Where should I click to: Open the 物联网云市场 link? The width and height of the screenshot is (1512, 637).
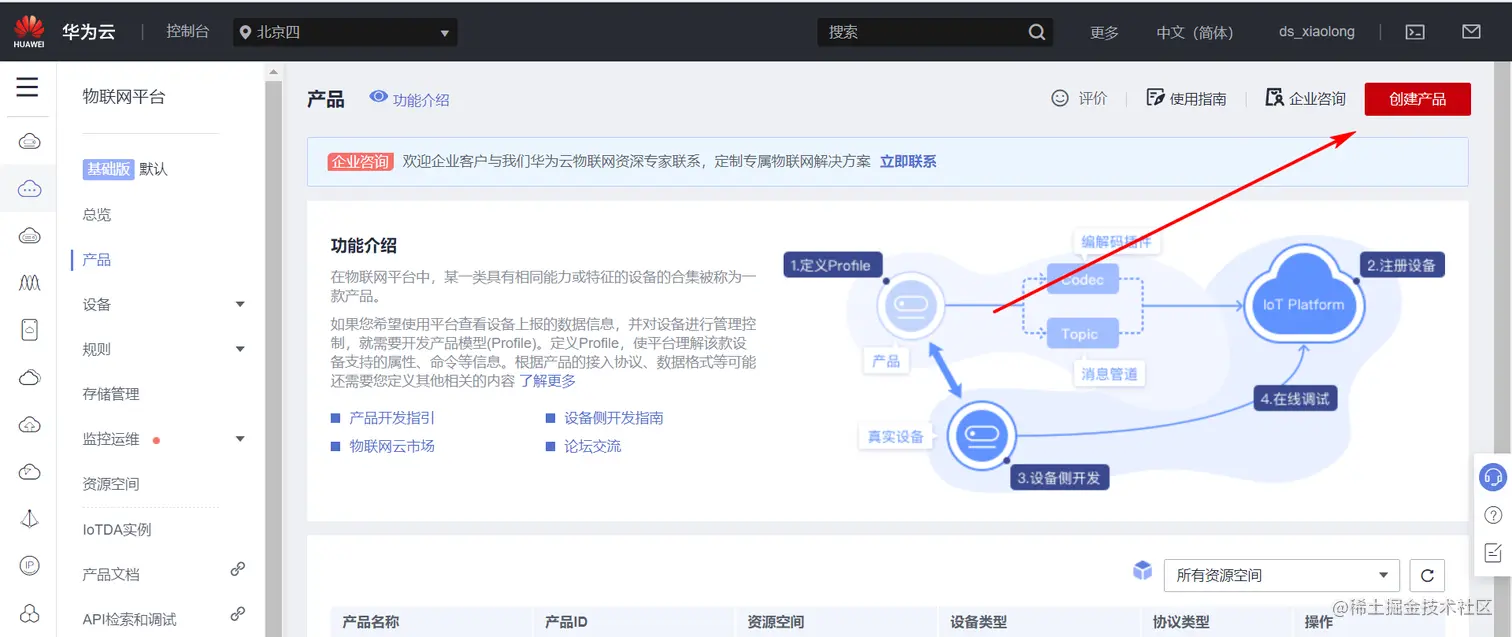coord(392,446)
